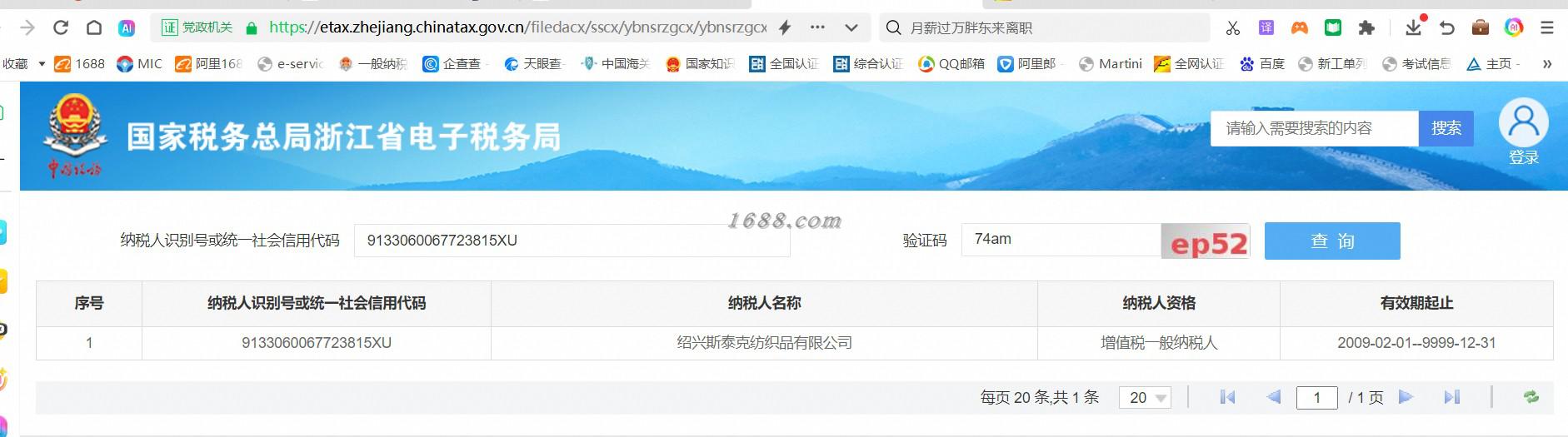1568x437 pixels.
Task: Show more bookmarks with double chevron
Action: click(x=1547, y=64)
